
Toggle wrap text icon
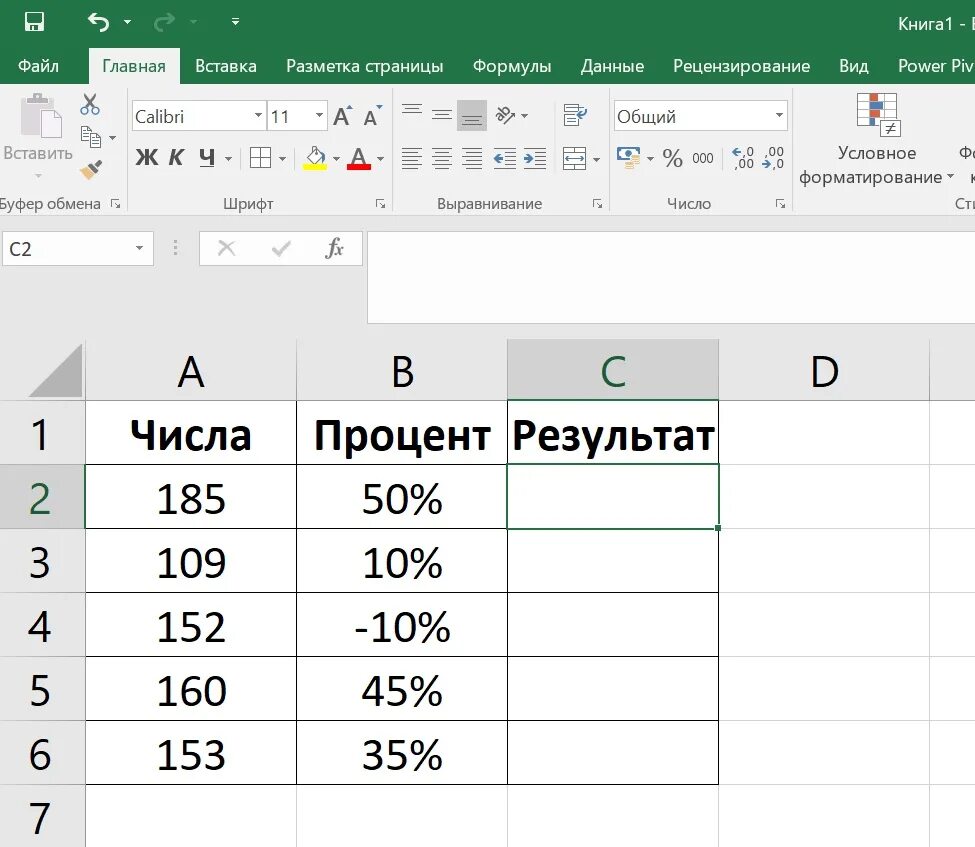(x=575, y=115)
